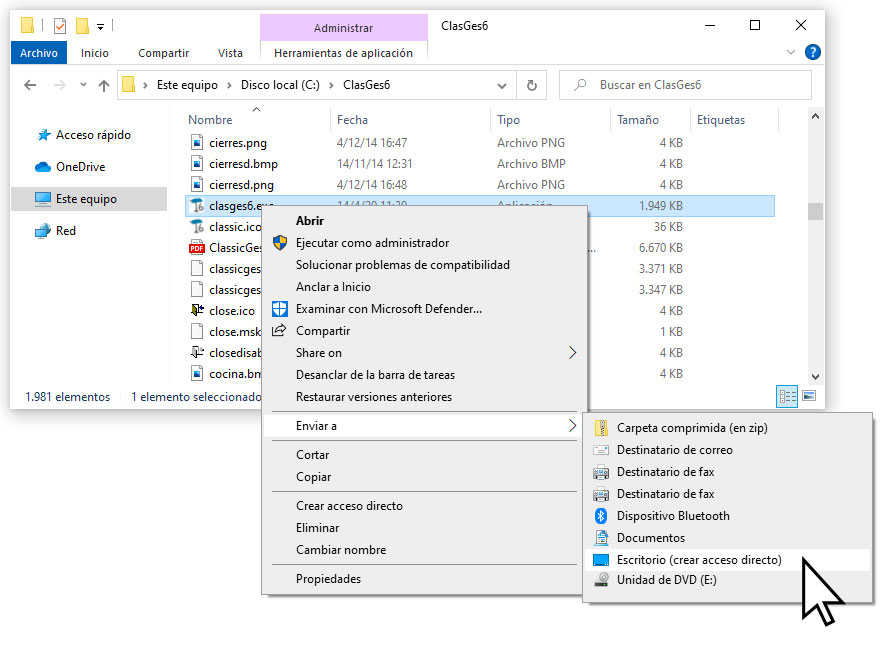
Task: Choose Ejecutar como administrador
Action: pyautogui.click(x=425, y=243)
